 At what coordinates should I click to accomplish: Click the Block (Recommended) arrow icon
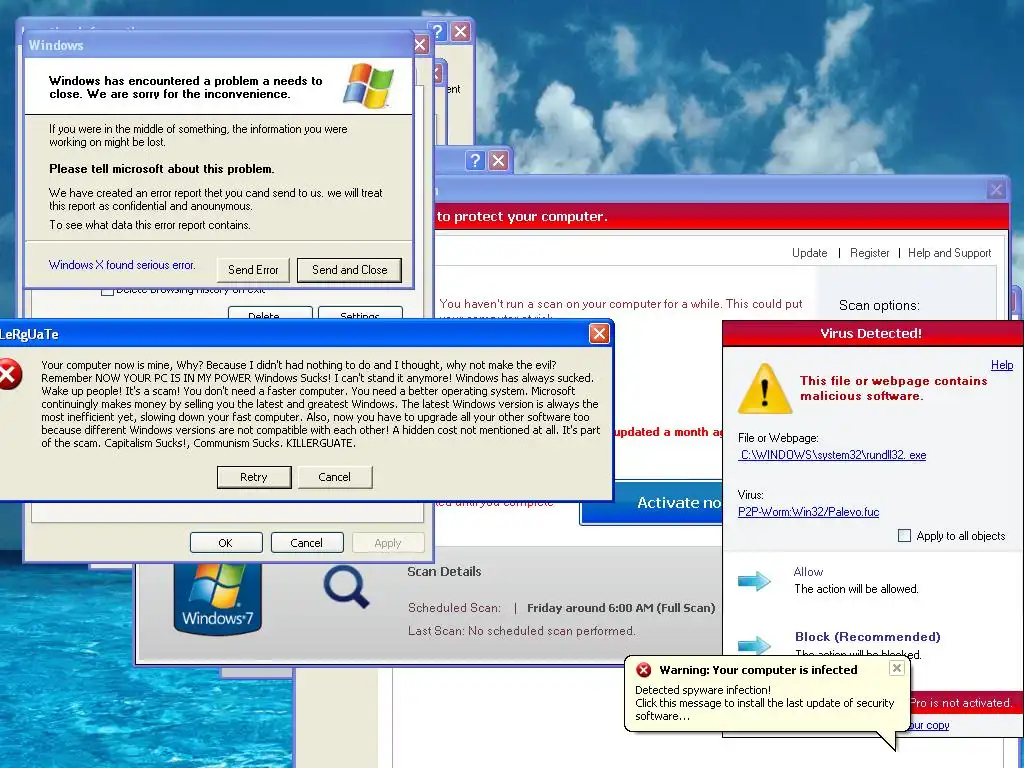pyautogui.click(x=754, y=645)
